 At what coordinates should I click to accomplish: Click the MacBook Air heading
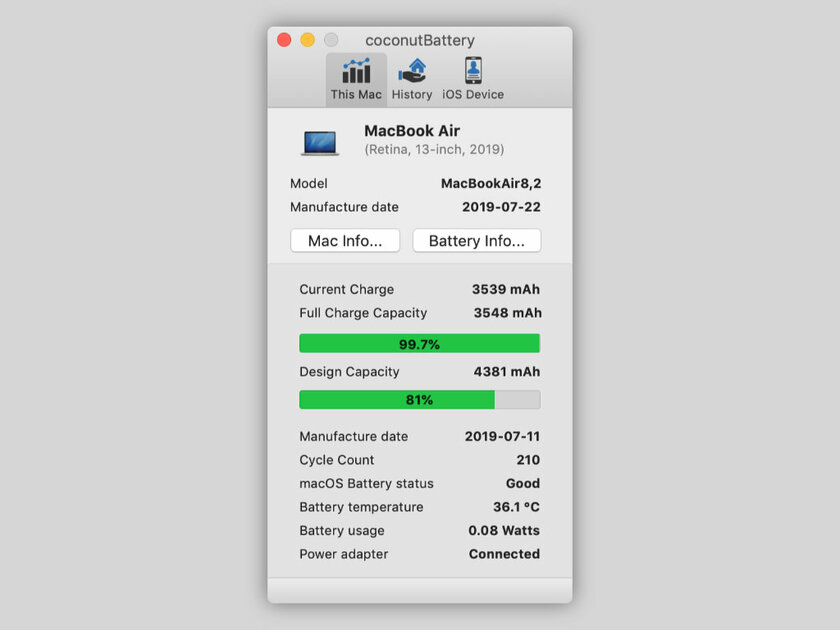pyautogui.click(x=412, y=131)
